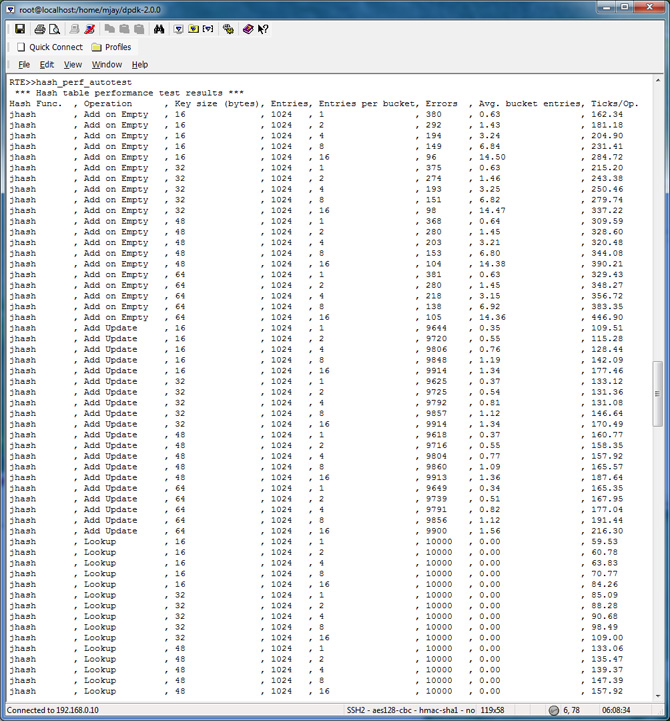The width and height of the screenshot is (670, 721).
Task: Click the scrollbar down arrow
Action: (x=658, y=696)
